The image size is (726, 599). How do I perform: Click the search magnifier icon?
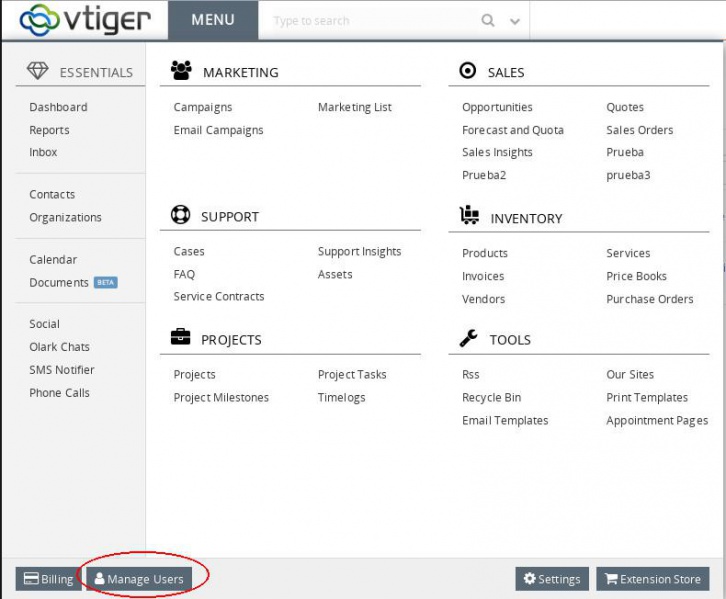(488, 20)
